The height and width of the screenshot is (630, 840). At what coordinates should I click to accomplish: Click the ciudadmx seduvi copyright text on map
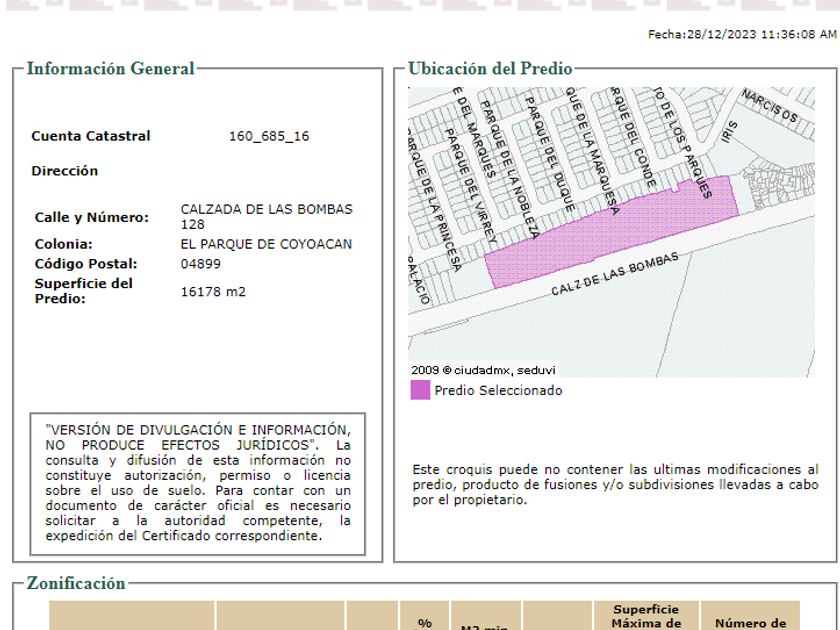tap(483, 369)
